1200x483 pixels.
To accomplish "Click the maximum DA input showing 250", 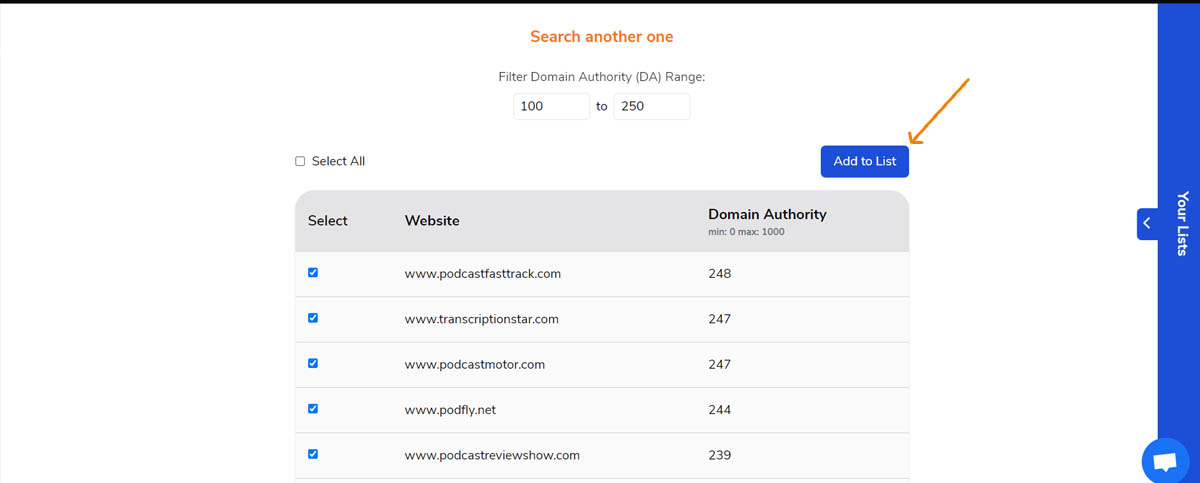I will [x=651, y=106].
